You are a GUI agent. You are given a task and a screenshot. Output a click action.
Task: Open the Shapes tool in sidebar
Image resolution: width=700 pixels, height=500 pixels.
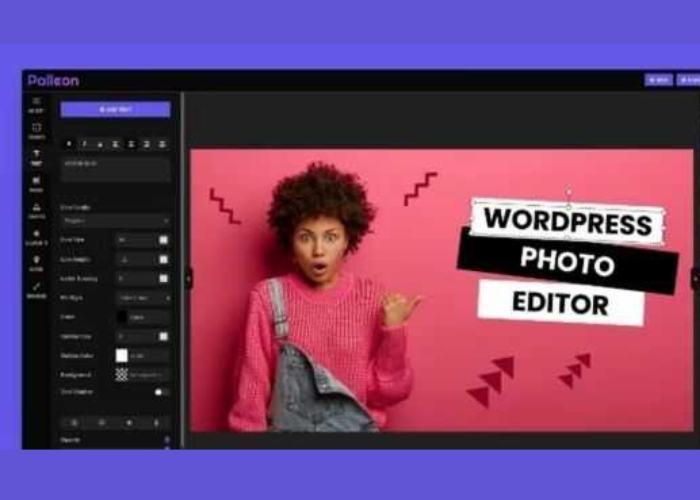[x=36, y=211]
